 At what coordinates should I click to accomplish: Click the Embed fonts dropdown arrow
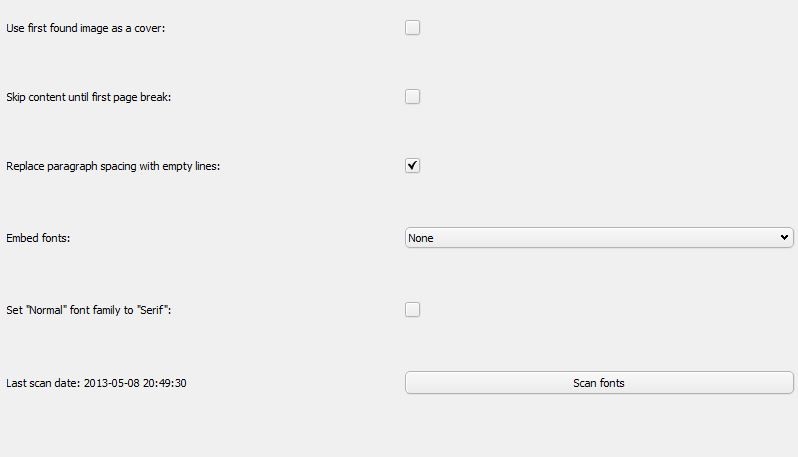(x=784, y=238)
